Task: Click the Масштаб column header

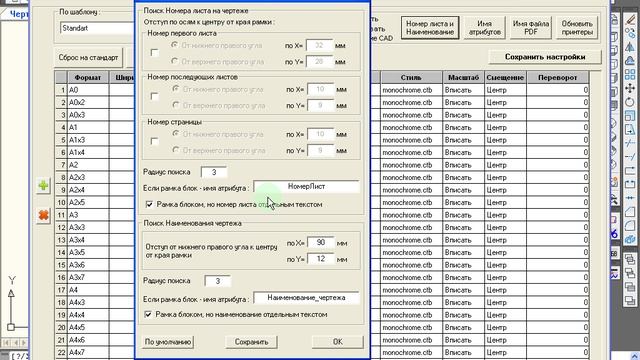Action: 463,78
